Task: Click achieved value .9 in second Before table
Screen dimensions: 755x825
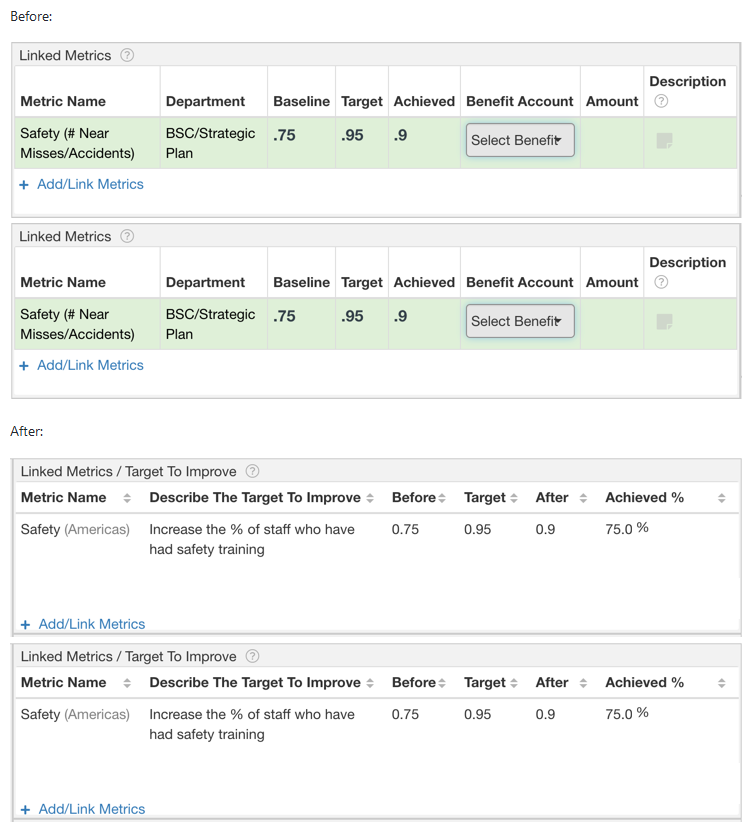Action: 400,316
